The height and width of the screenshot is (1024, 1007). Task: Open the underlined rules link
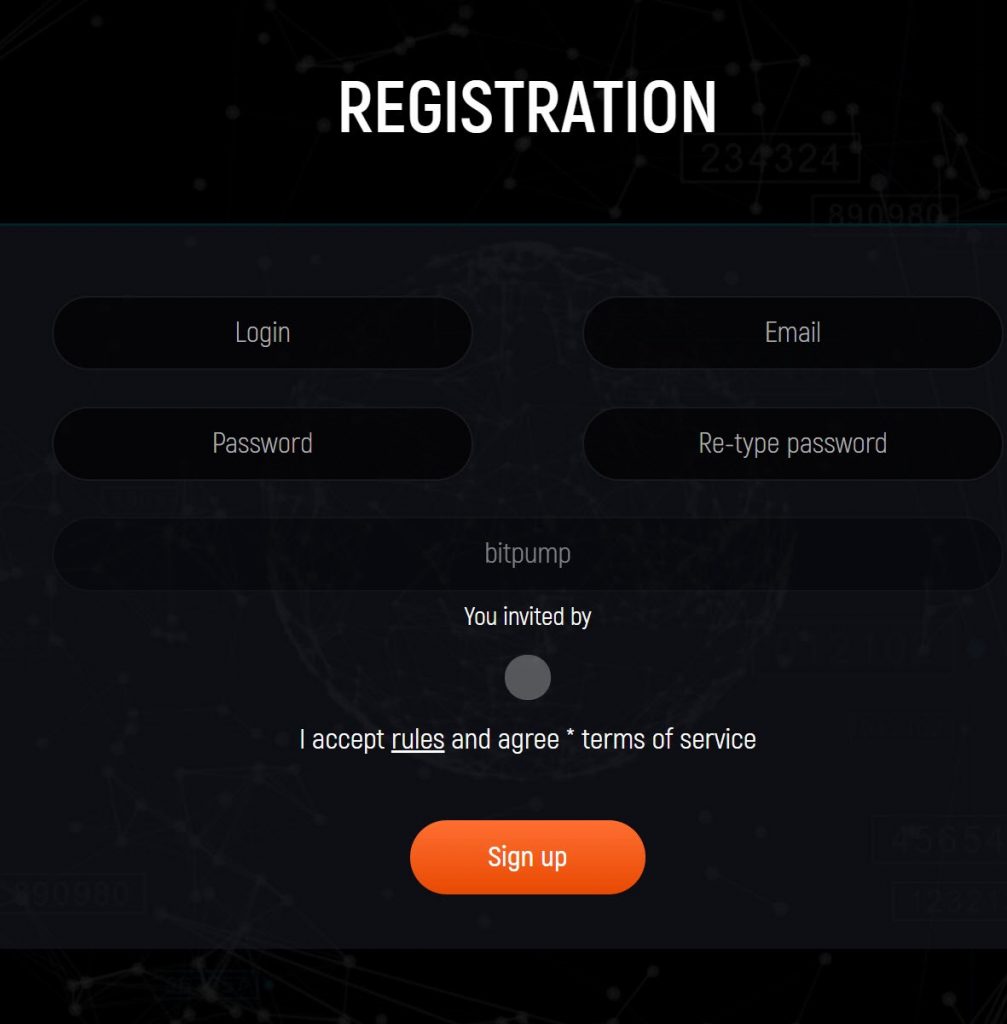point(418,739)
